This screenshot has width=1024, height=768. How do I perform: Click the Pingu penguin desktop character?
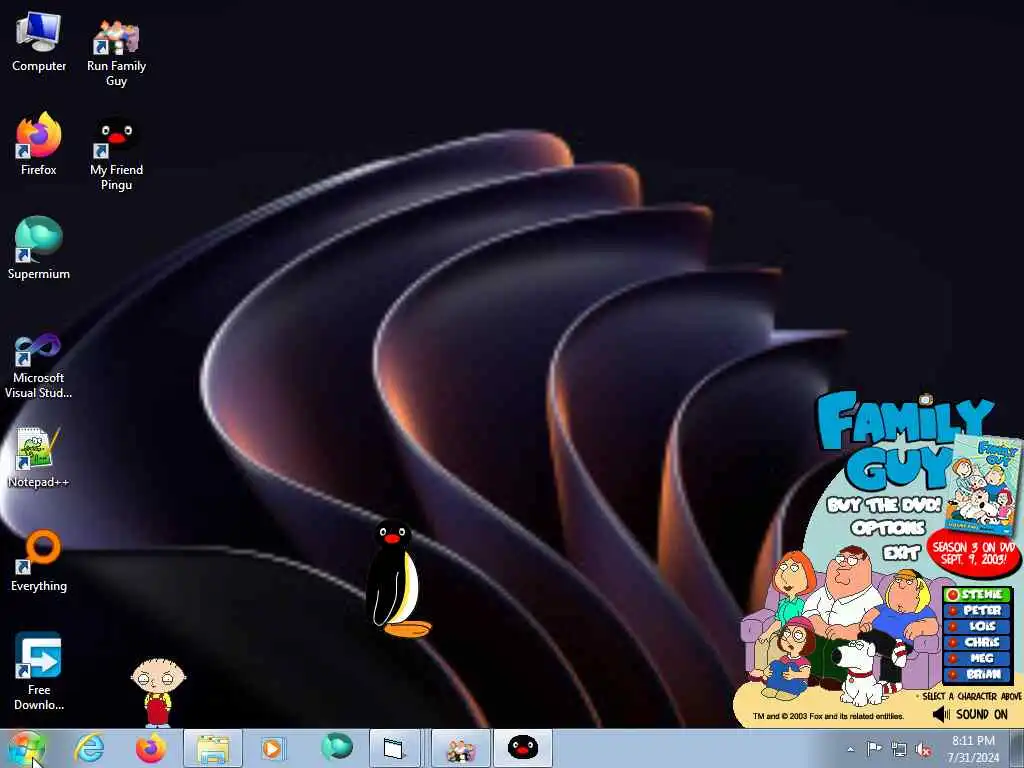coord(396,579)
